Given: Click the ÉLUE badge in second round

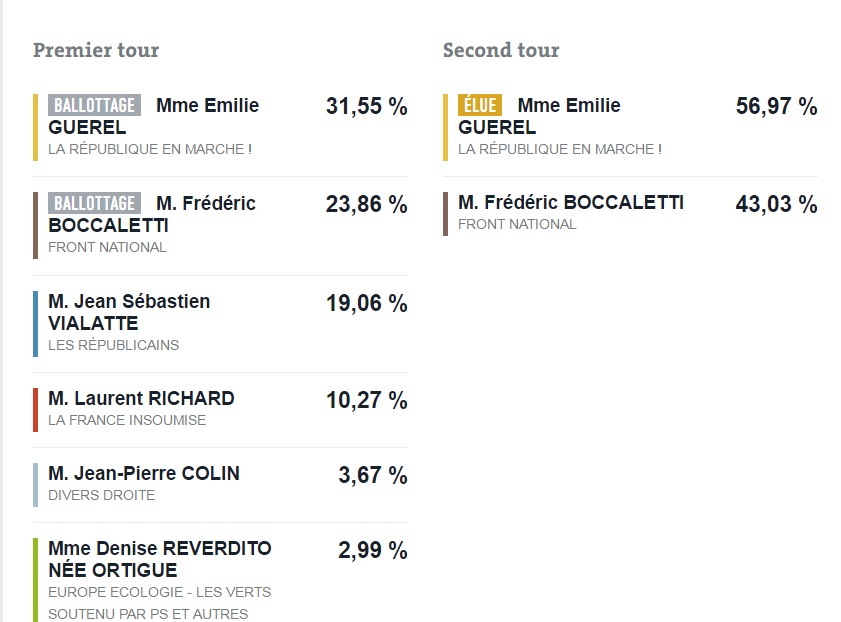Looking at the screenshot, I should 480,105.
